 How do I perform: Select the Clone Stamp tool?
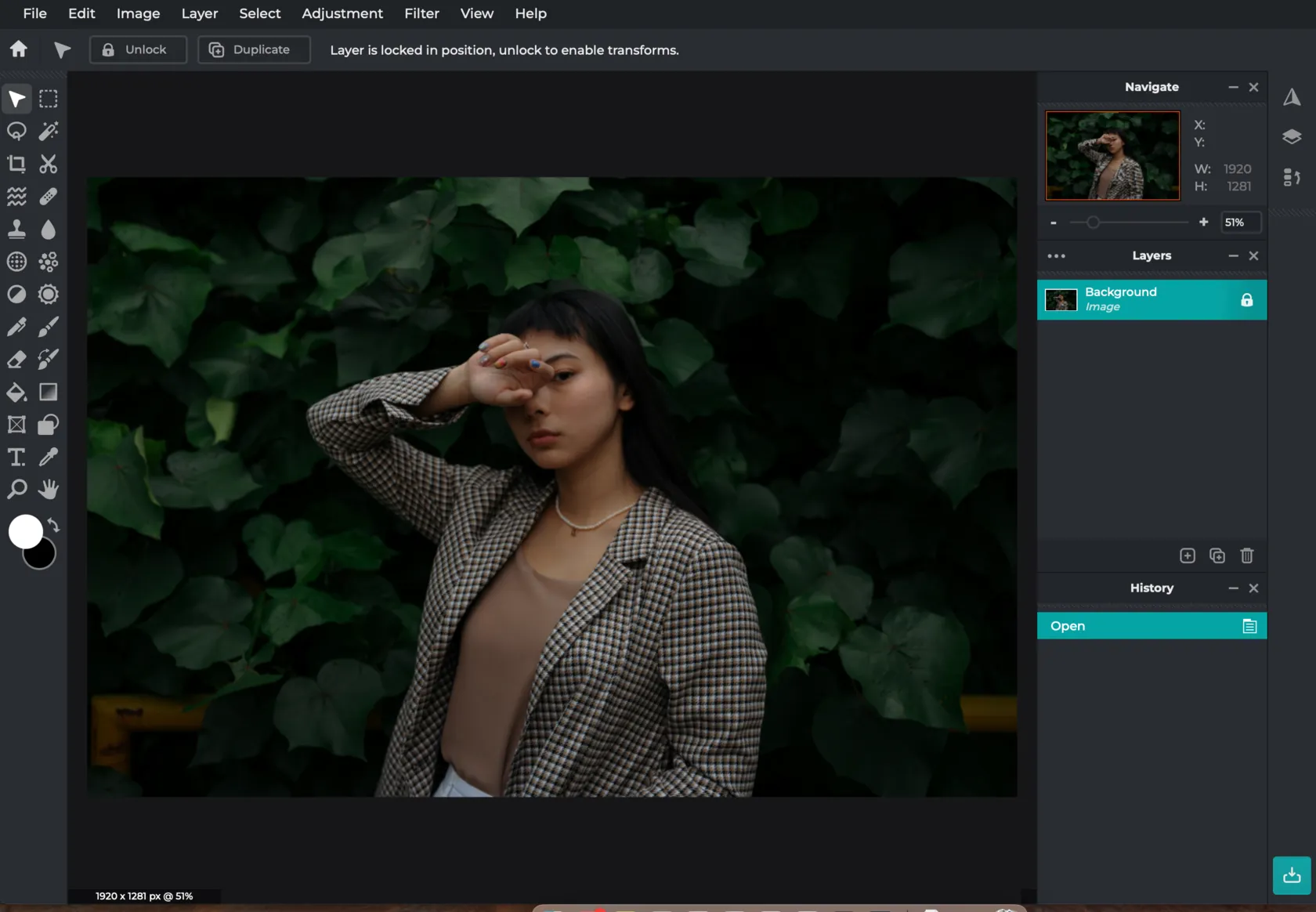[x=16, y=229]
